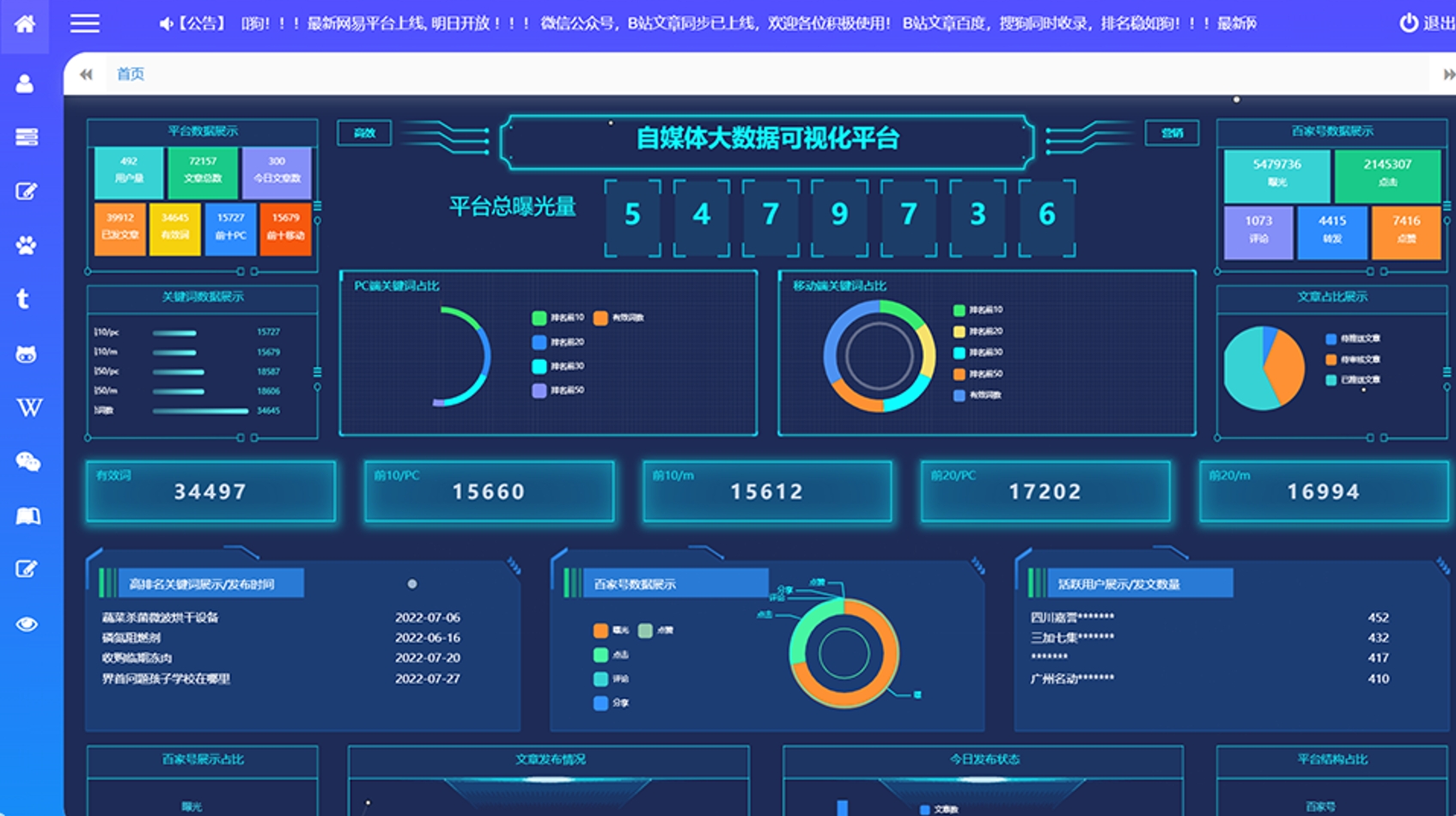The height and width of the screenshot is (816, 1456).
Task: Toggle 曝光 legend in 百家号数据展示 chart
Action: [x=600, y=630]
